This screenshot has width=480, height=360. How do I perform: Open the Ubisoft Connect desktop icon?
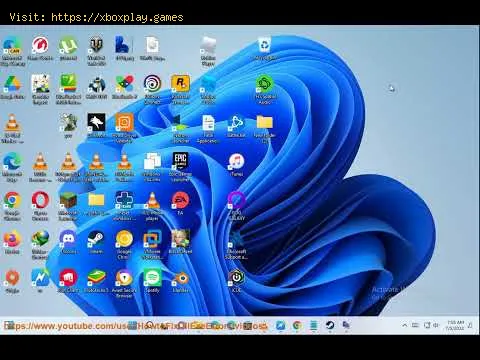[x=152, y=89]
